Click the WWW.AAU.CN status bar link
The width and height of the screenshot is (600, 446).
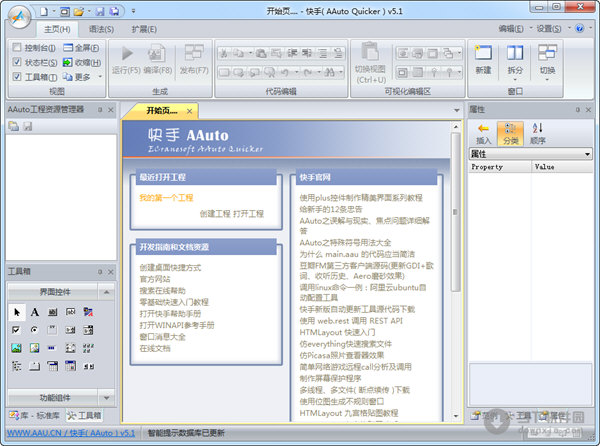pos(71,433)
